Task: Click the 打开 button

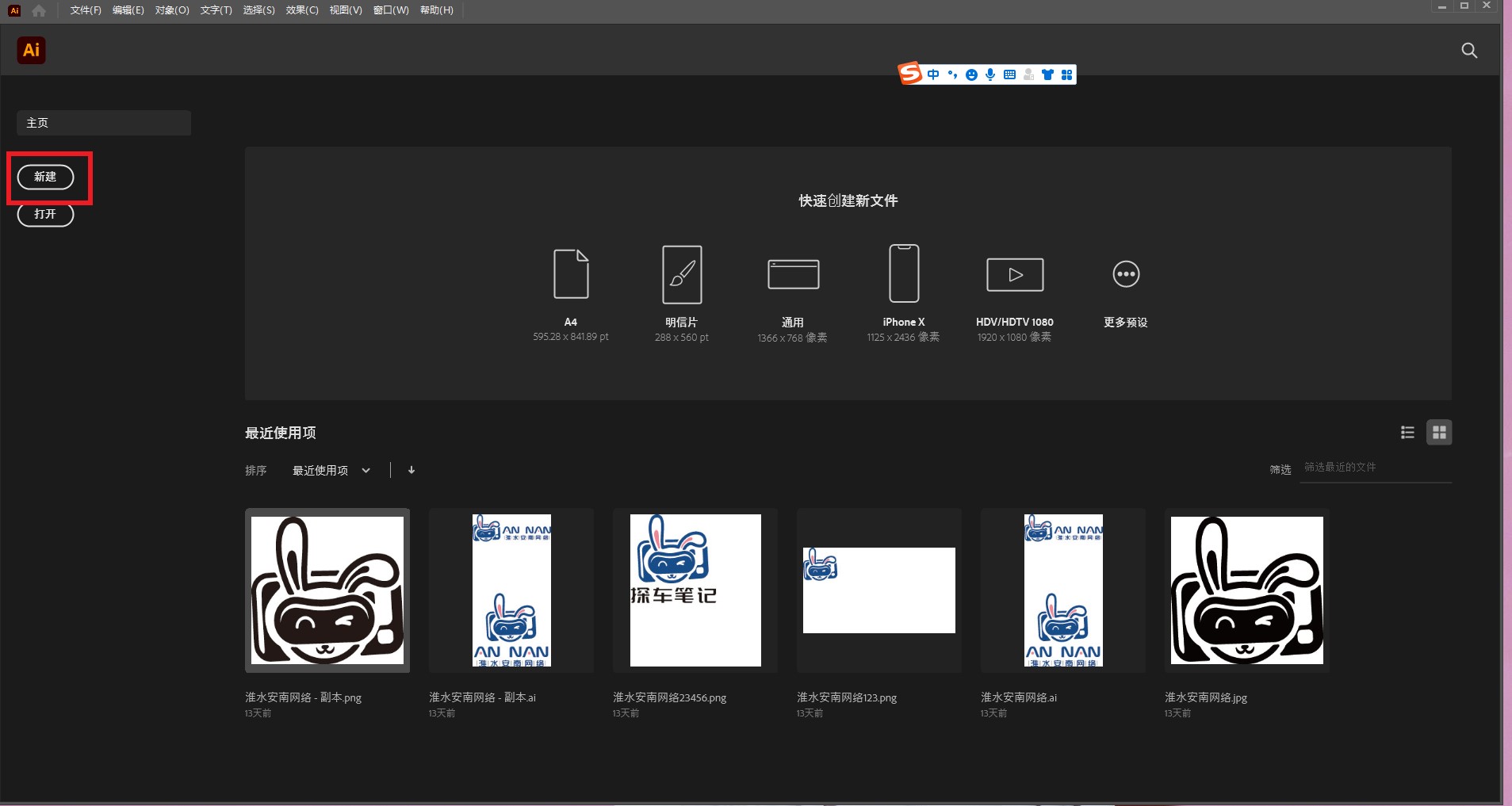Action: pos(46,214)
